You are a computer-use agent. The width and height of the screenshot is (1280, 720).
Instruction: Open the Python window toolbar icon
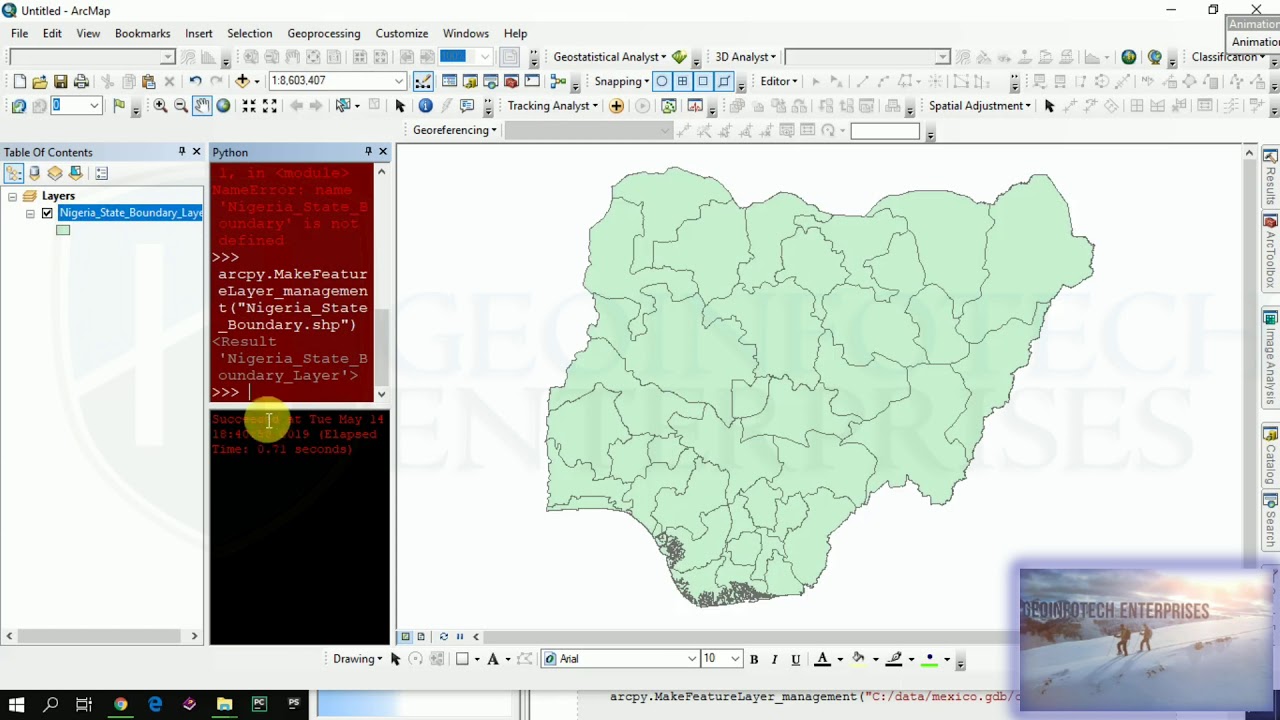coord(532,81)
